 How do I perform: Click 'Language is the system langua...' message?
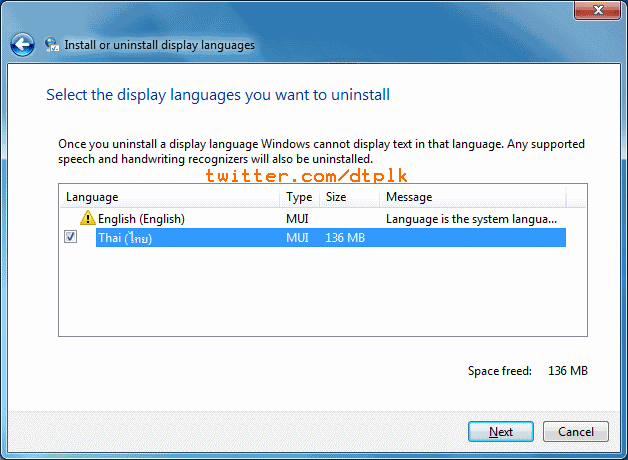pos(471,219)
